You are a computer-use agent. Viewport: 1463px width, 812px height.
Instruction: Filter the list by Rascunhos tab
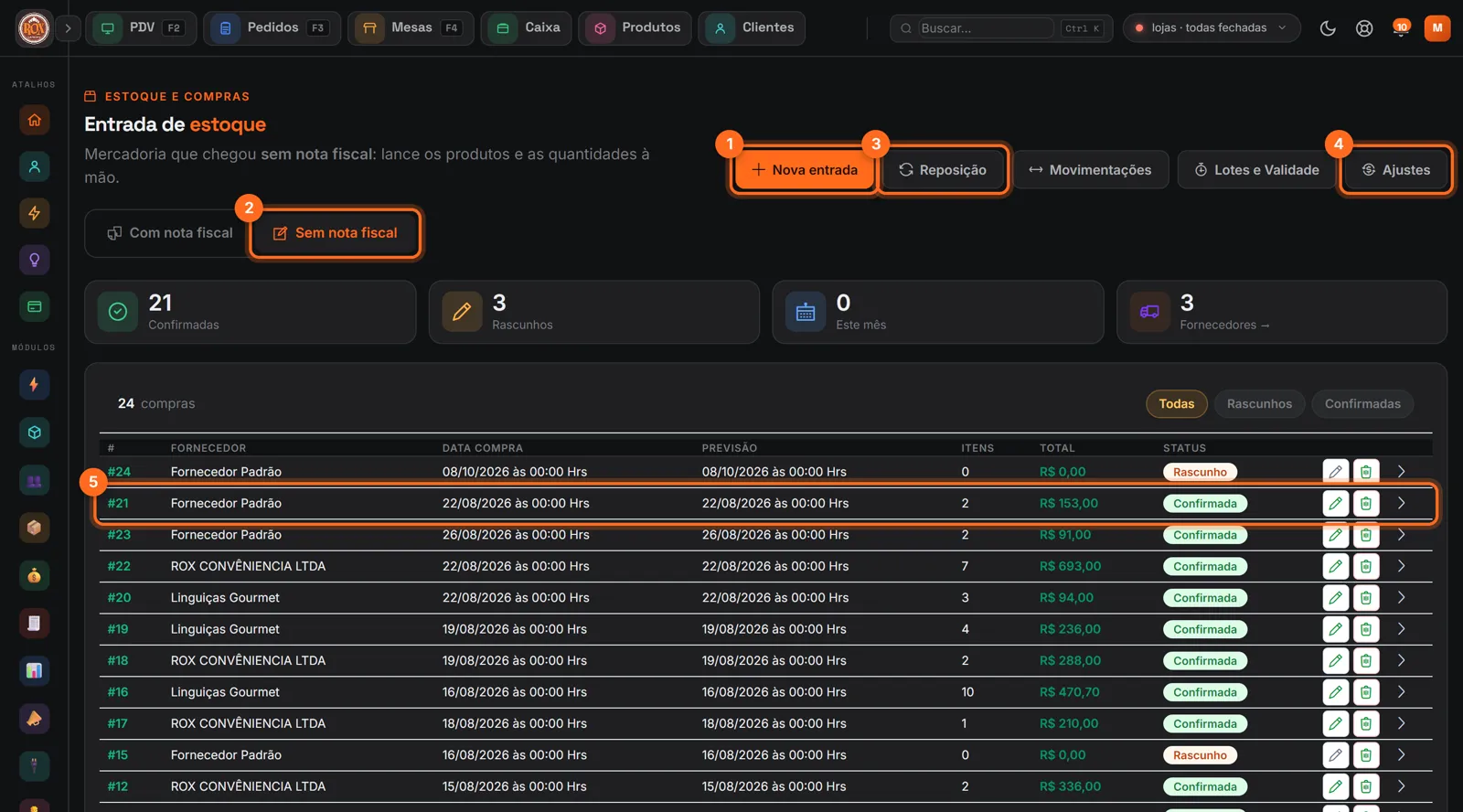tap(1259, 404)
